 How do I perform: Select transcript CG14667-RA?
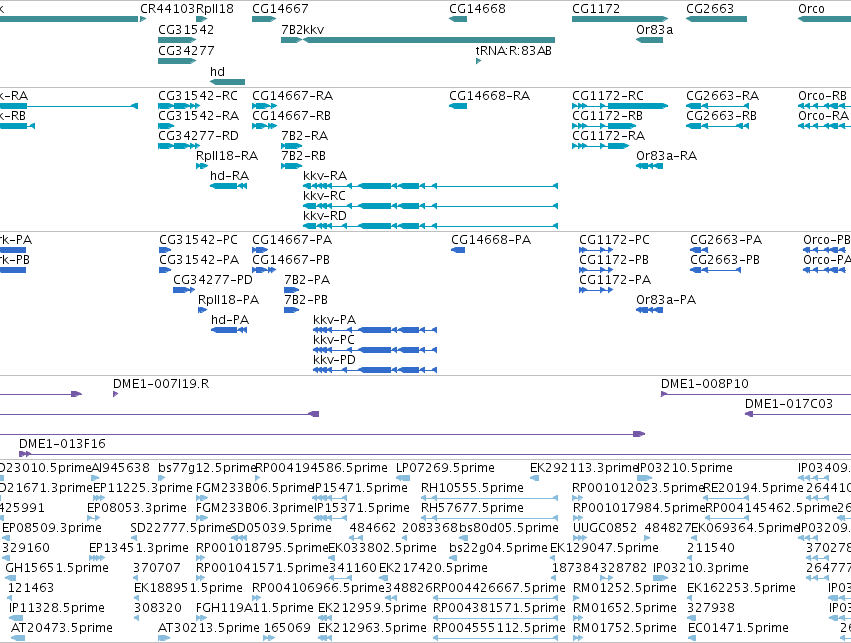[264, 106]
